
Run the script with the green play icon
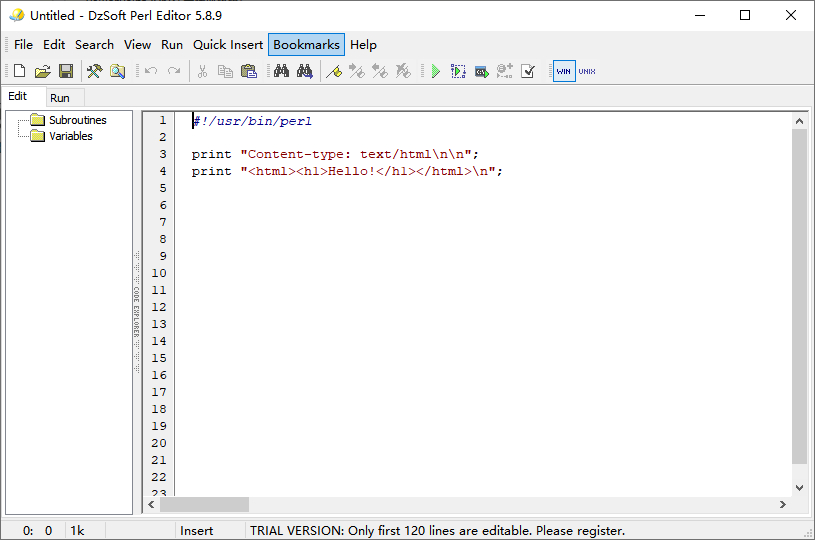[x=436, y=71]
